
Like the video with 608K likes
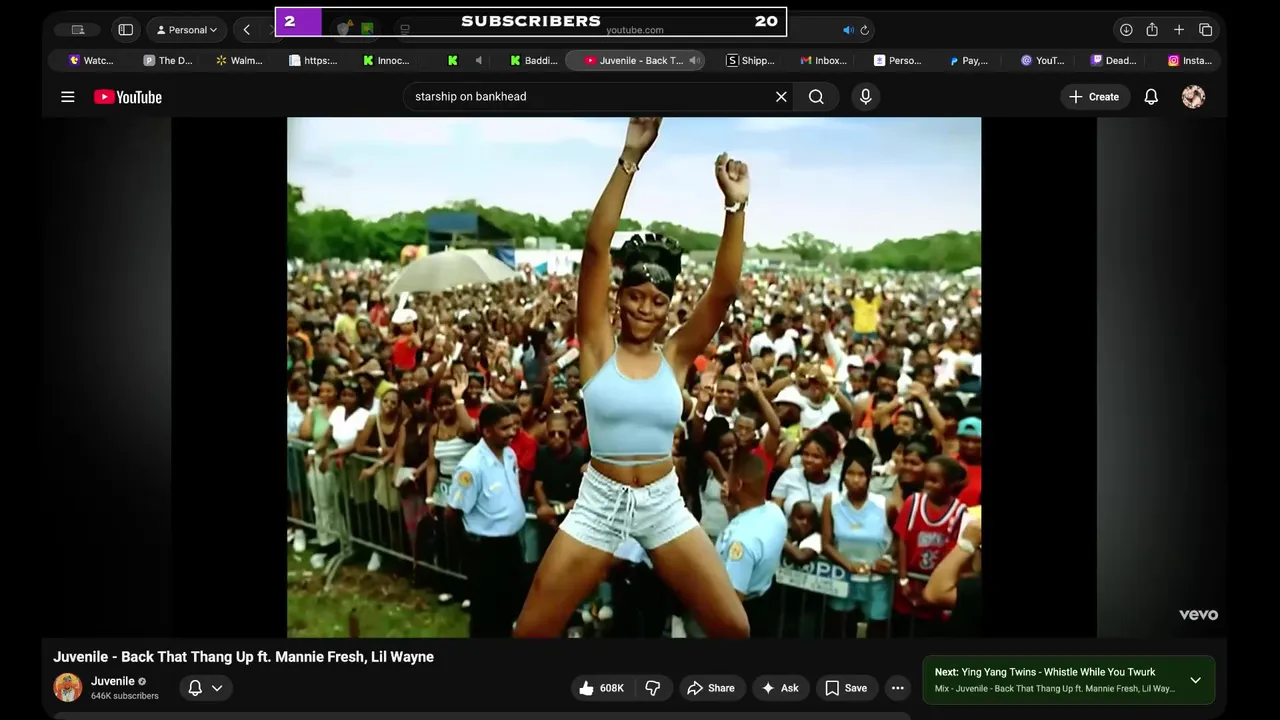(x=600, y=688)
